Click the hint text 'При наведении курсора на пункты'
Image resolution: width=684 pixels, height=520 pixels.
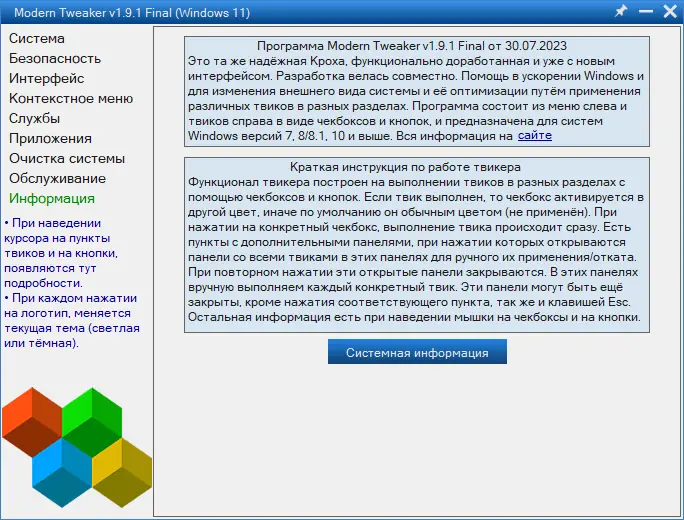click(x=57, y=230)
